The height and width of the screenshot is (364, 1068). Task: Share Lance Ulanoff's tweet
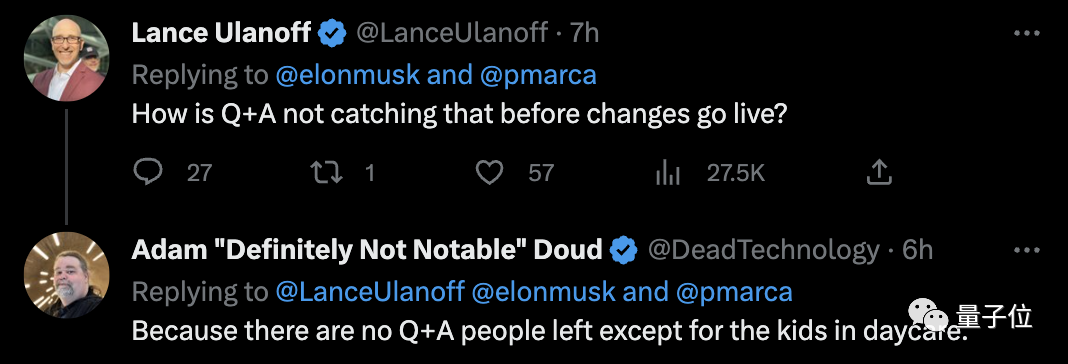[x=879, y=172]
